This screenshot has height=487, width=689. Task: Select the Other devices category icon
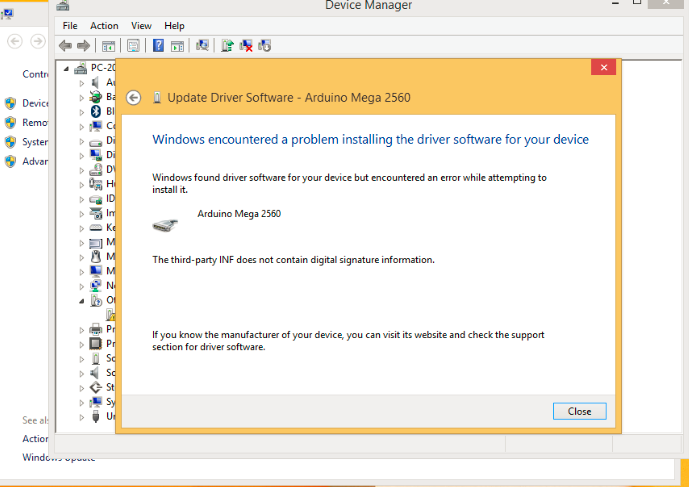96,300
